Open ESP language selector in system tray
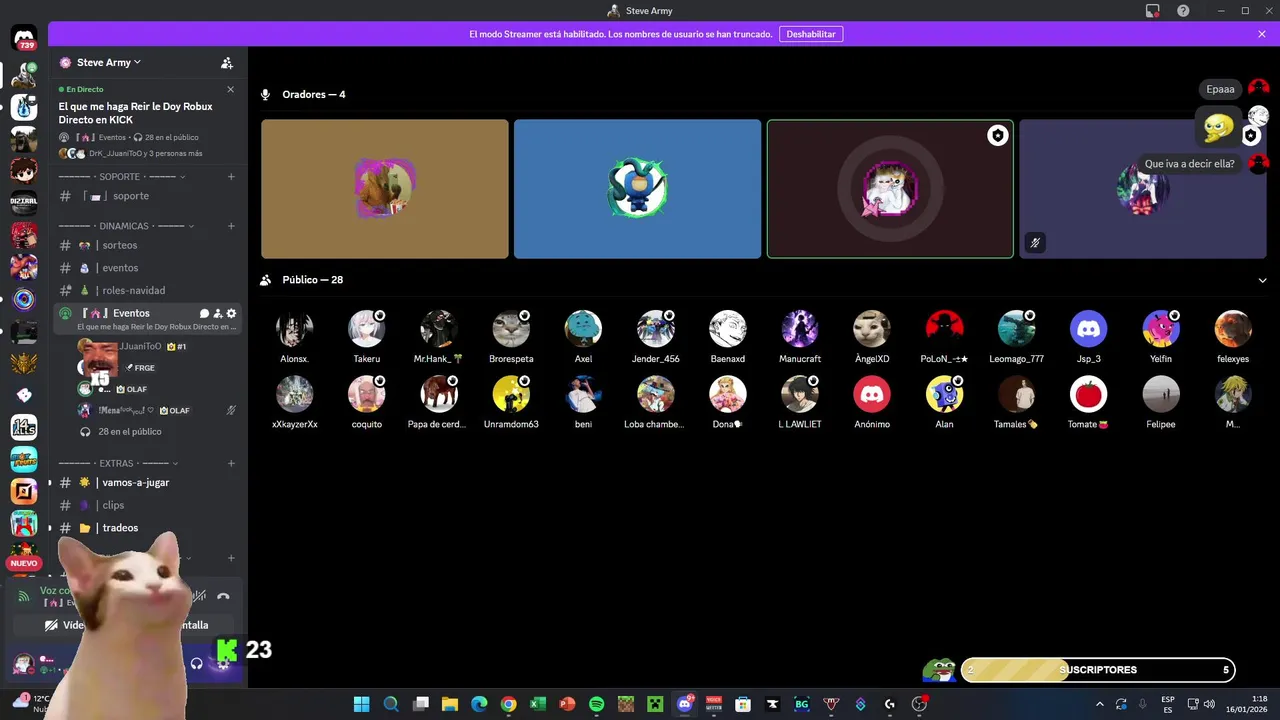This screenshot has height=720, width=1280. (x=1168, y=704)
